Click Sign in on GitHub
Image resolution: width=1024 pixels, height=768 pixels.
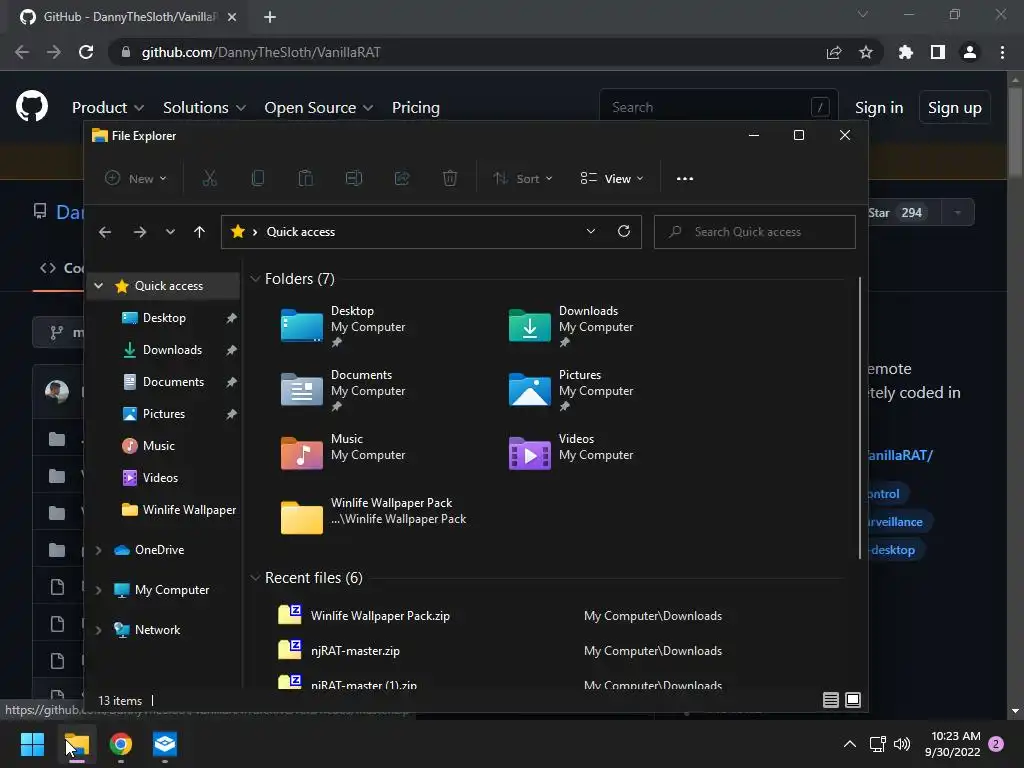click(x=878, y=107)
